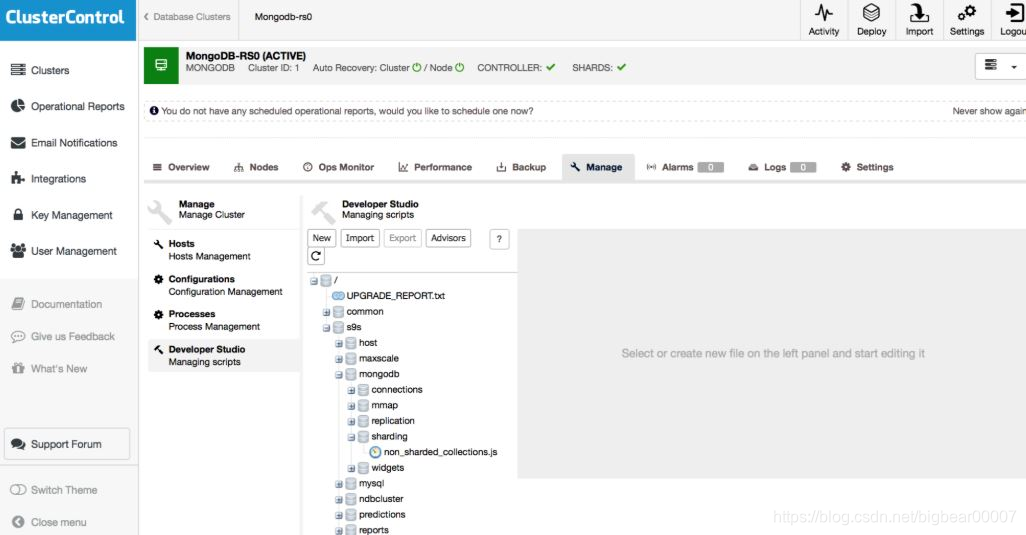This screenshot has width=1026, height=535.
Task: Click the Export button
Action: (402, 238)
